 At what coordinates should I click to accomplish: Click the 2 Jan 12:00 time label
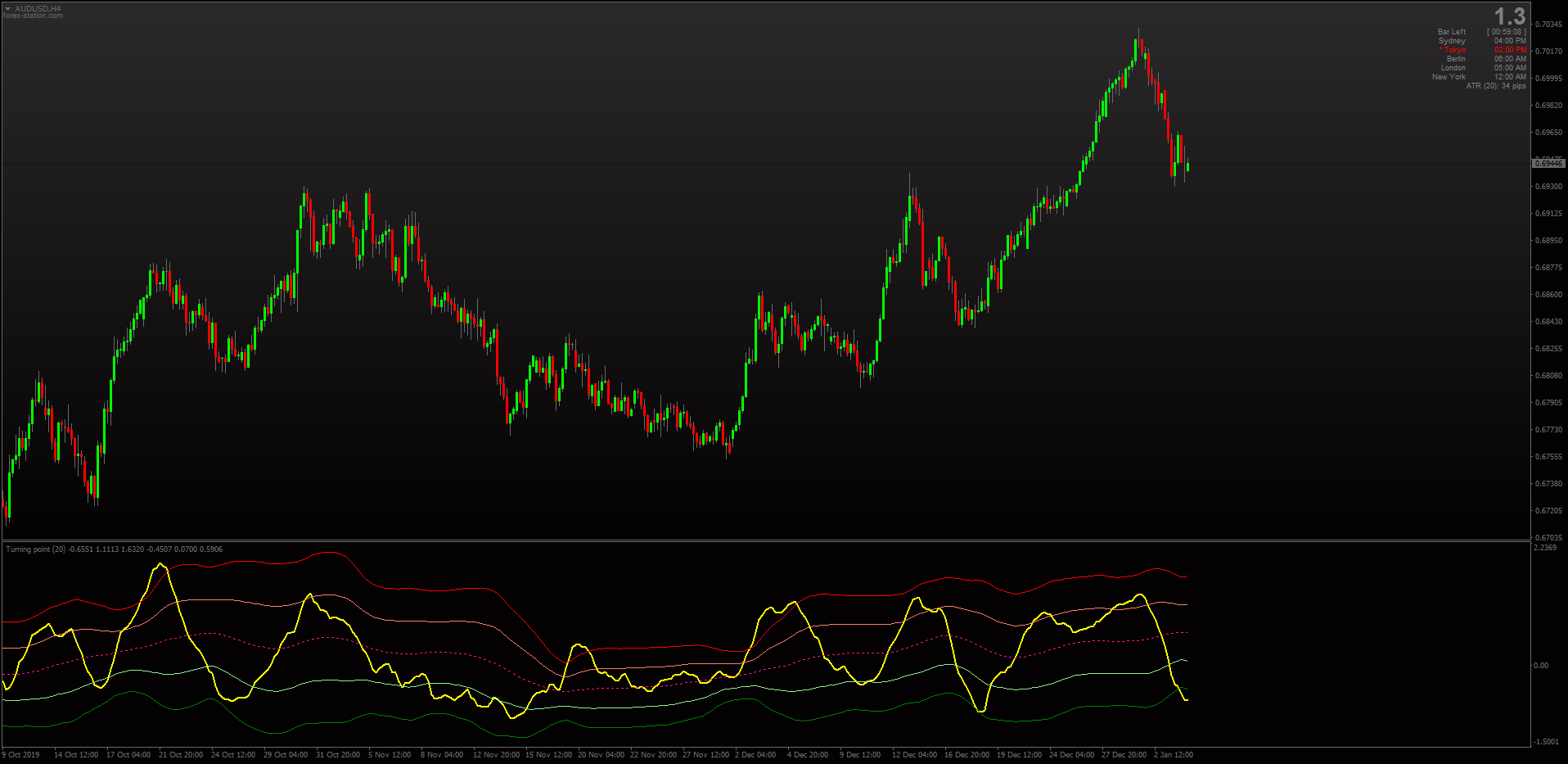1174,755
